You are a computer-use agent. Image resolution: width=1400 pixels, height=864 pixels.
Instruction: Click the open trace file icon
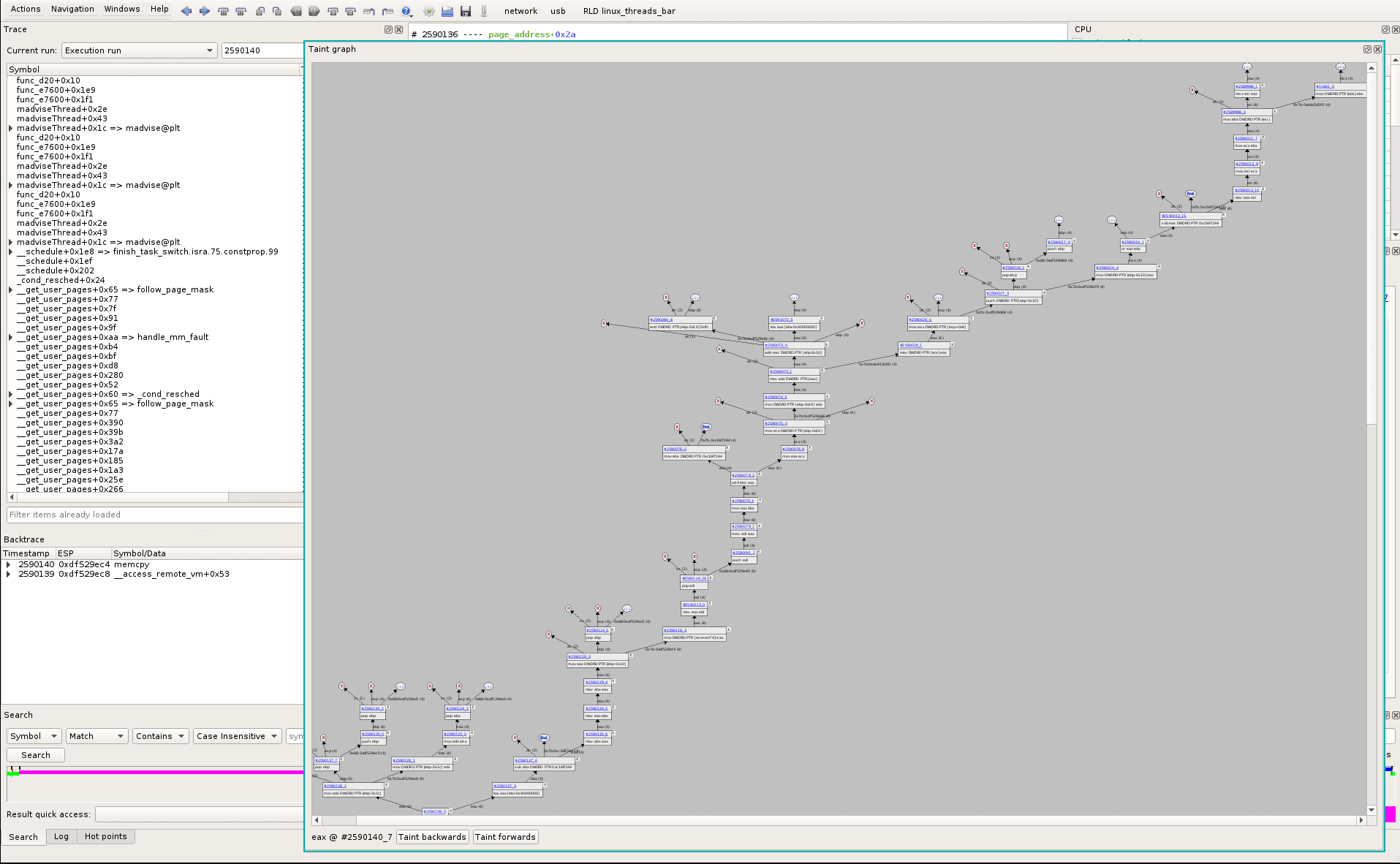coord(447,11)
